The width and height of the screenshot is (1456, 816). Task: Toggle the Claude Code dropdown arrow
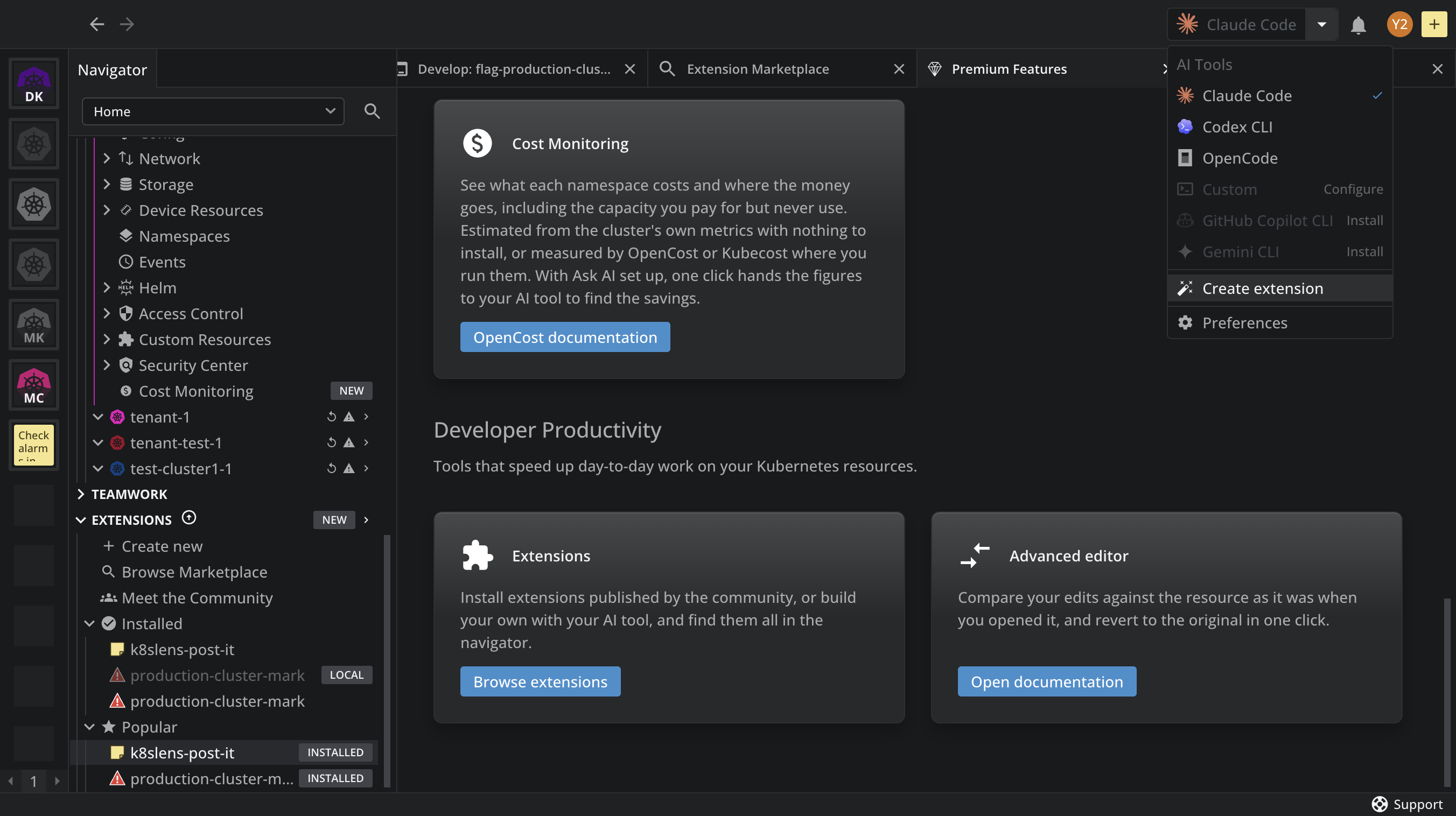[1321, 24]
